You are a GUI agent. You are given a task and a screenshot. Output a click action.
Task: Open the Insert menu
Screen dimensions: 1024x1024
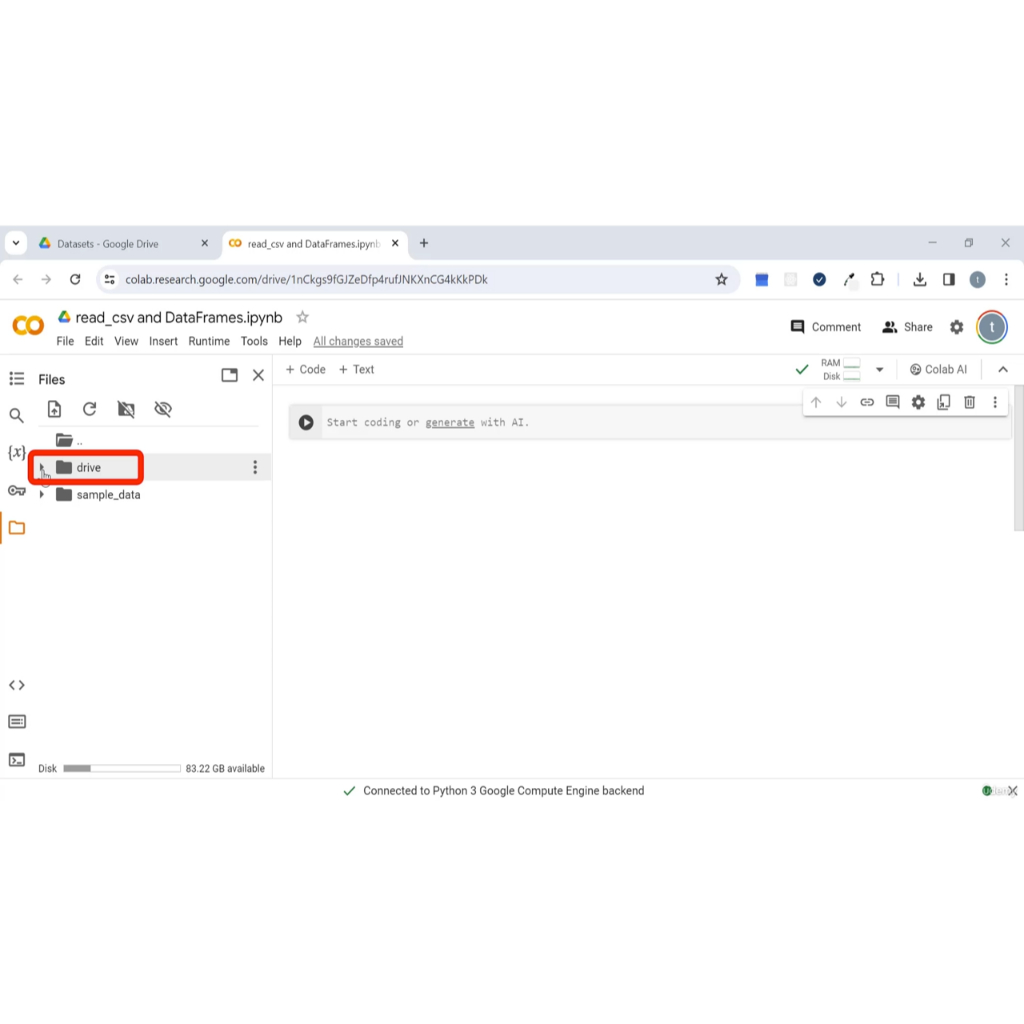pos(163,342)
